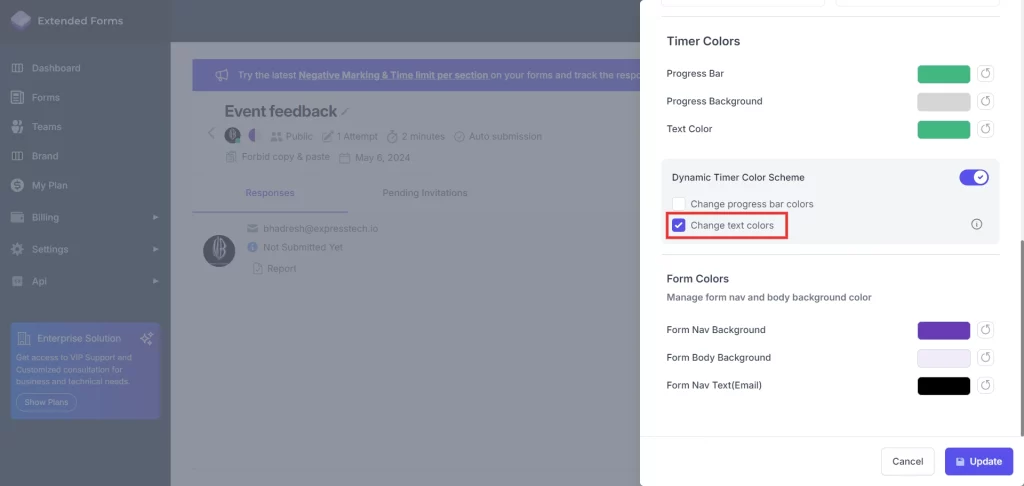
Task: Click the Settings gear icon
Action: pos(18,249)
